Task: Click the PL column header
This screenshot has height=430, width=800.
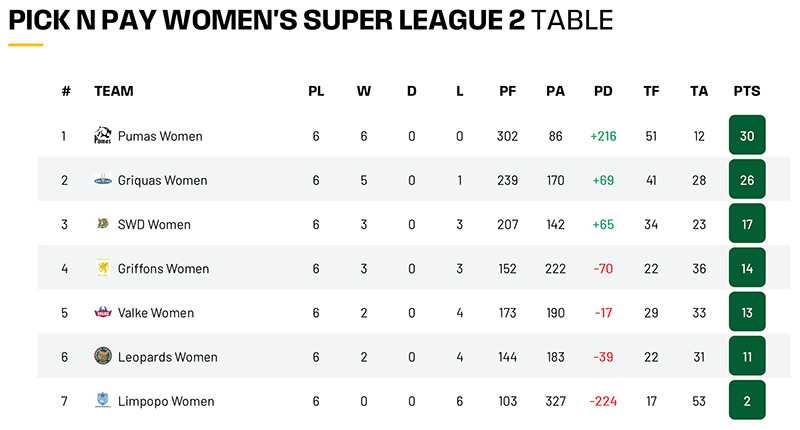Action: tap(316, 91)
